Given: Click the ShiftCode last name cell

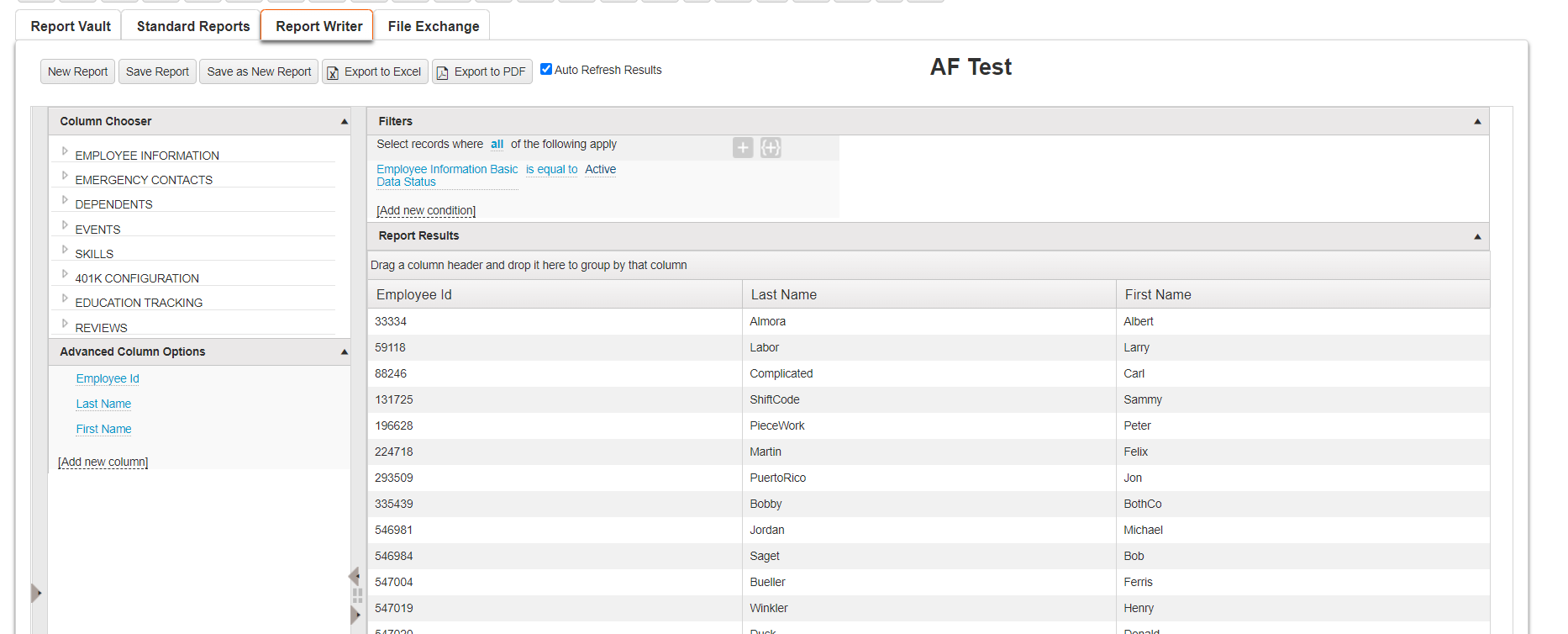Looking at the screenshot, I should coord(929,399).
